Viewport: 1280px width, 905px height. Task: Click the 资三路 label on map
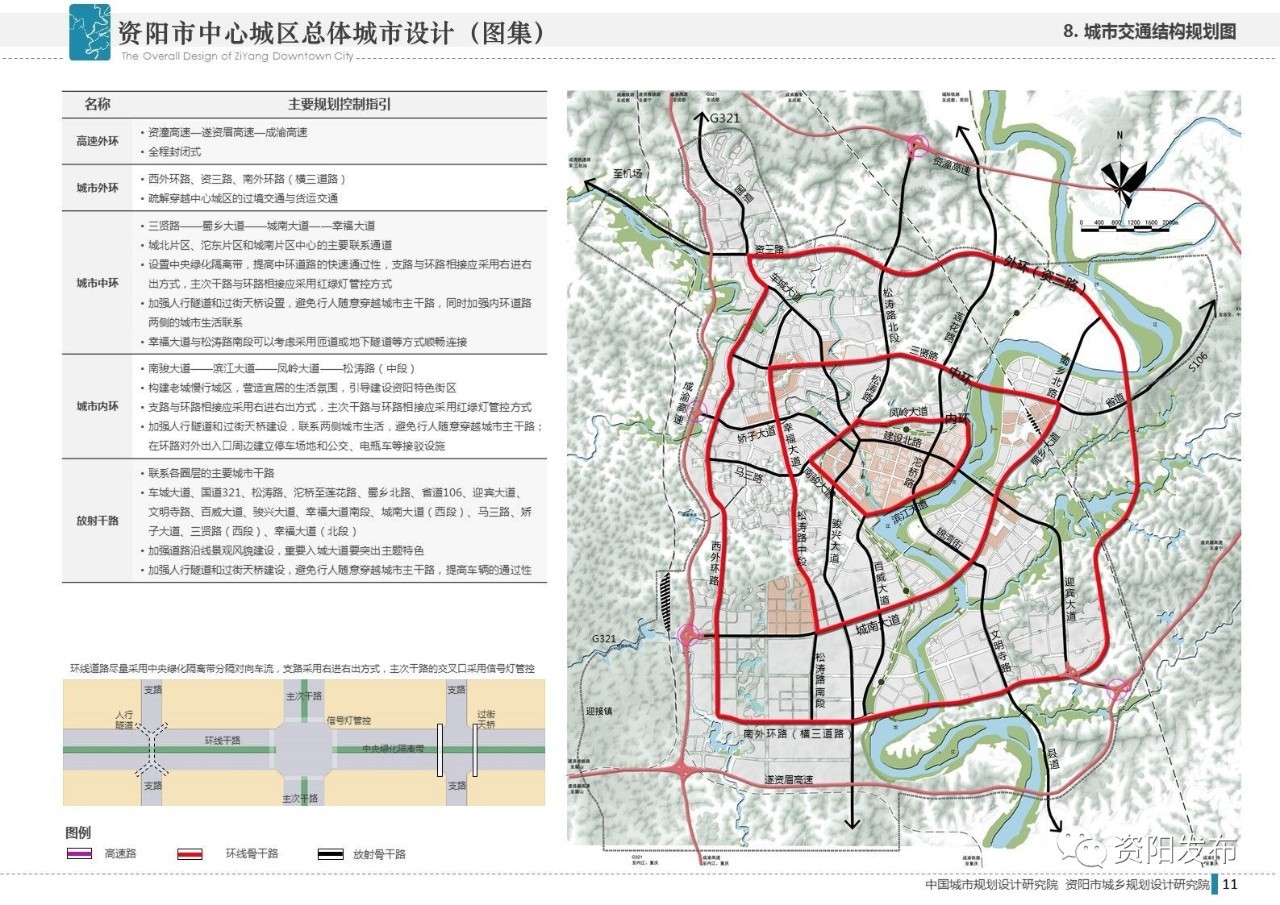point(768,248)
